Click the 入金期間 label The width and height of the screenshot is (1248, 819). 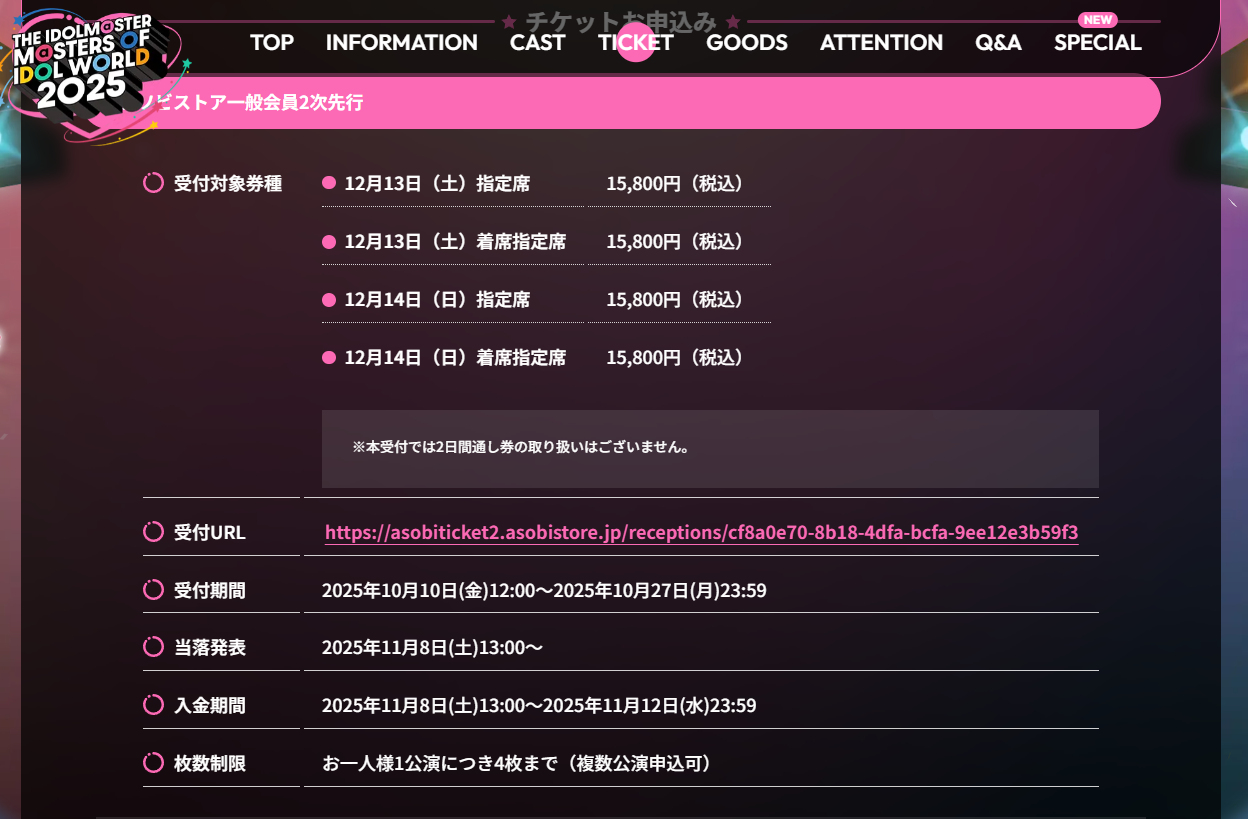(210, 705)
